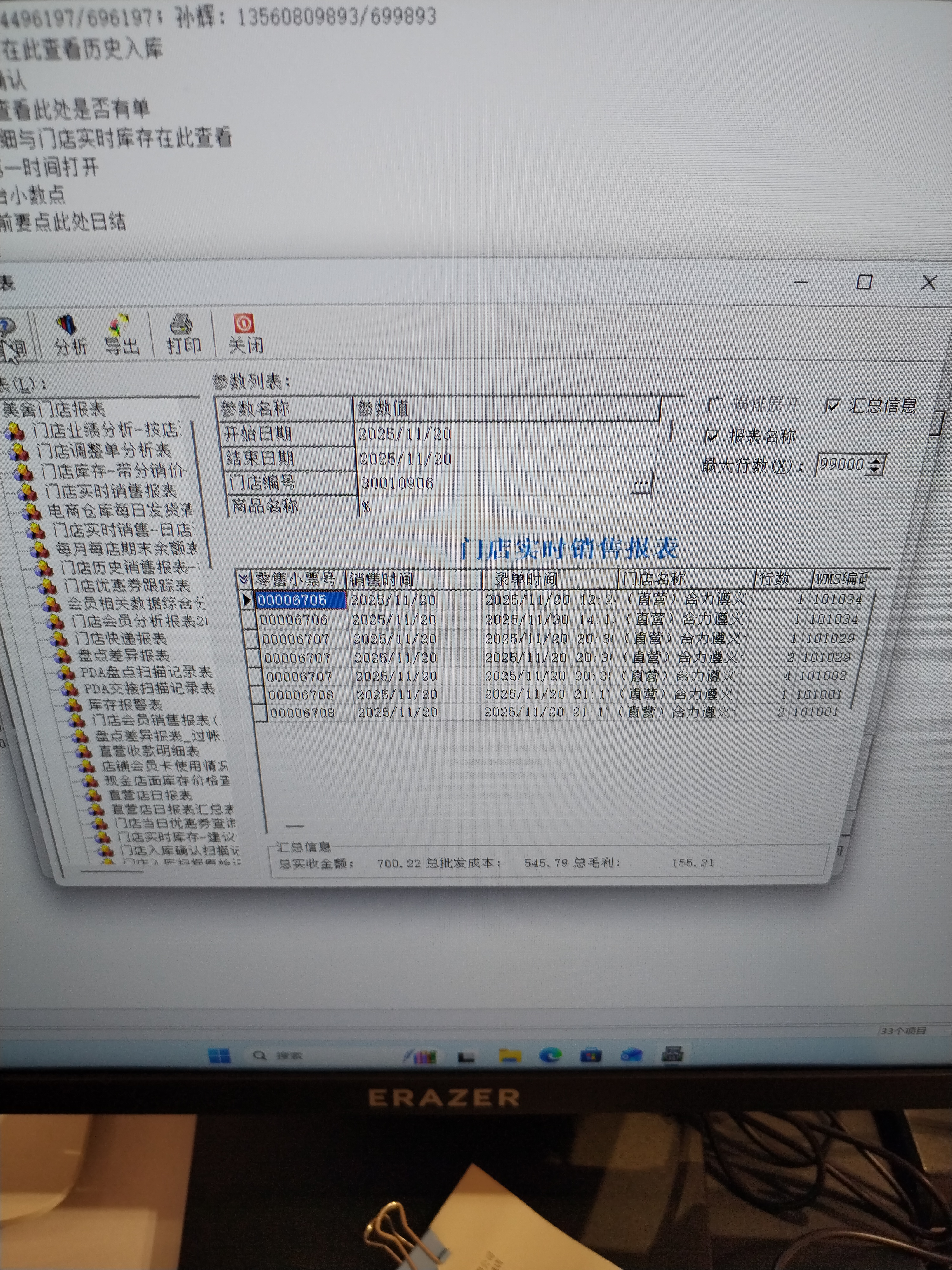Screen dimensions: 952x1270
Task: Open 盘点差异报表 in the report list
Action: pyautogui.click(x=123, y=655)
